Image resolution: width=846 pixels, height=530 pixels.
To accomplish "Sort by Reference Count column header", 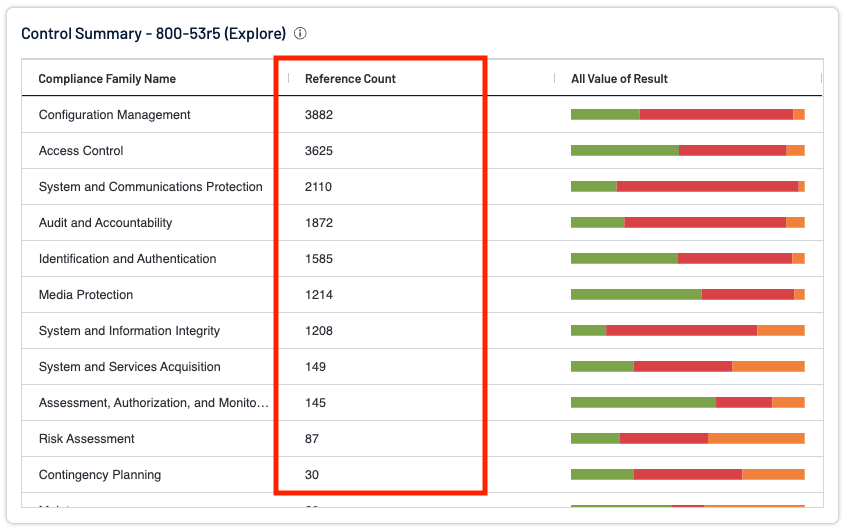I will tap(350, 79).
